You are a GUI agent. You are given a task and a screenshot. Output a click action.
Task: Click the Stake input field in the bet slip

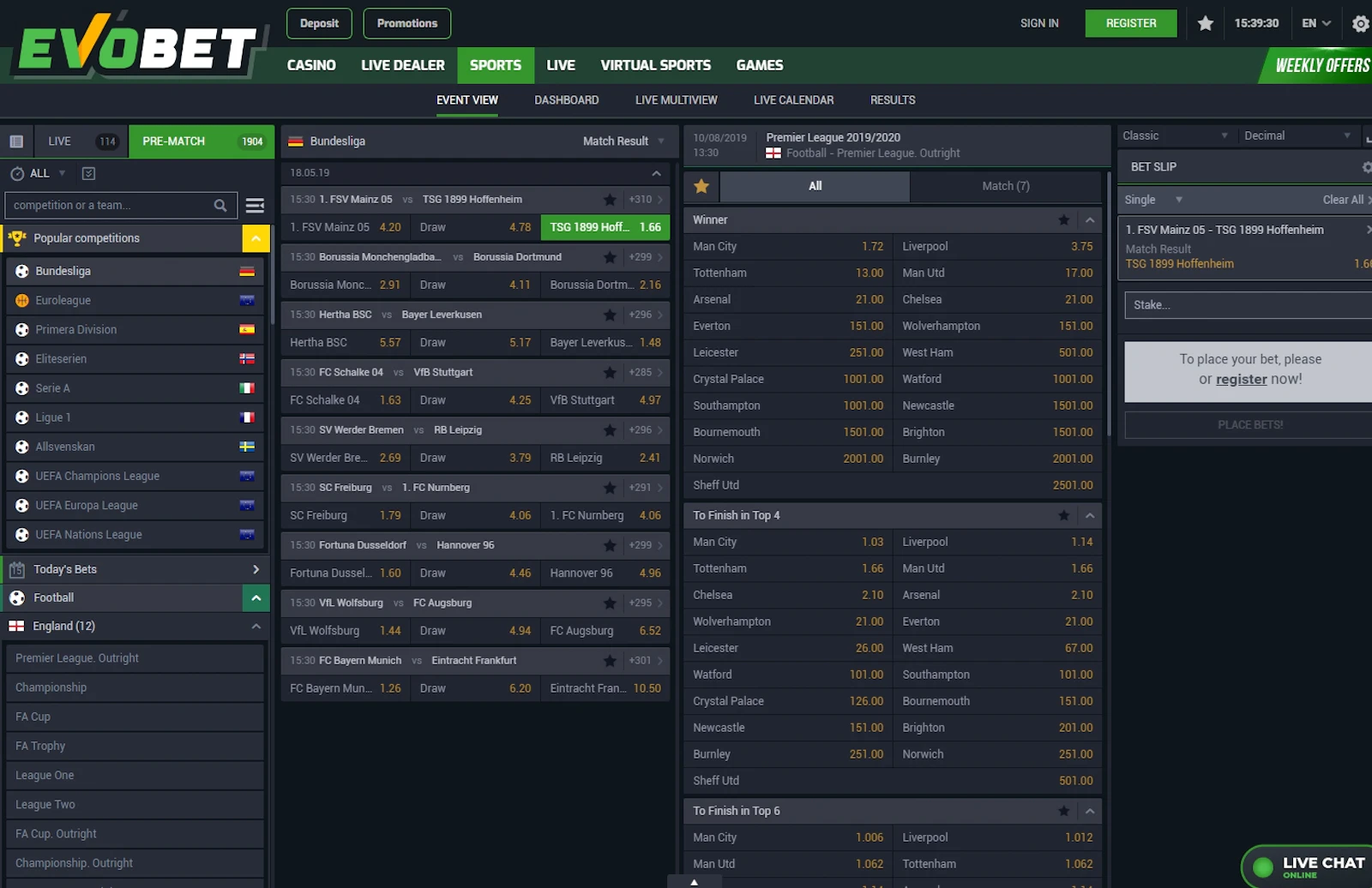click(x=1245, y=305)
